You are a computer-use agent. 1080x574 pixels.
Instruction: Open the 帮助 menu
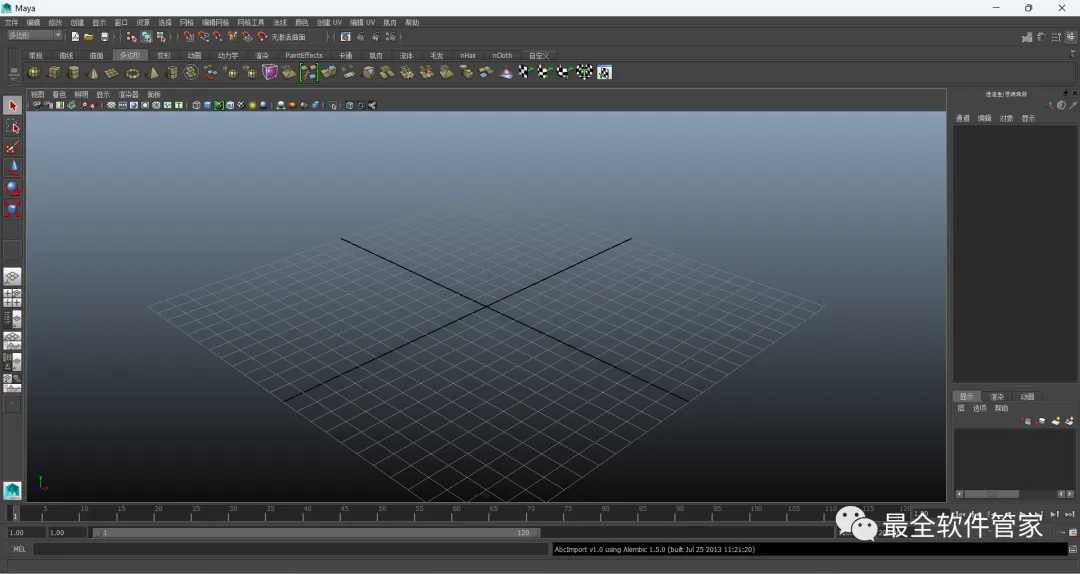412,23
